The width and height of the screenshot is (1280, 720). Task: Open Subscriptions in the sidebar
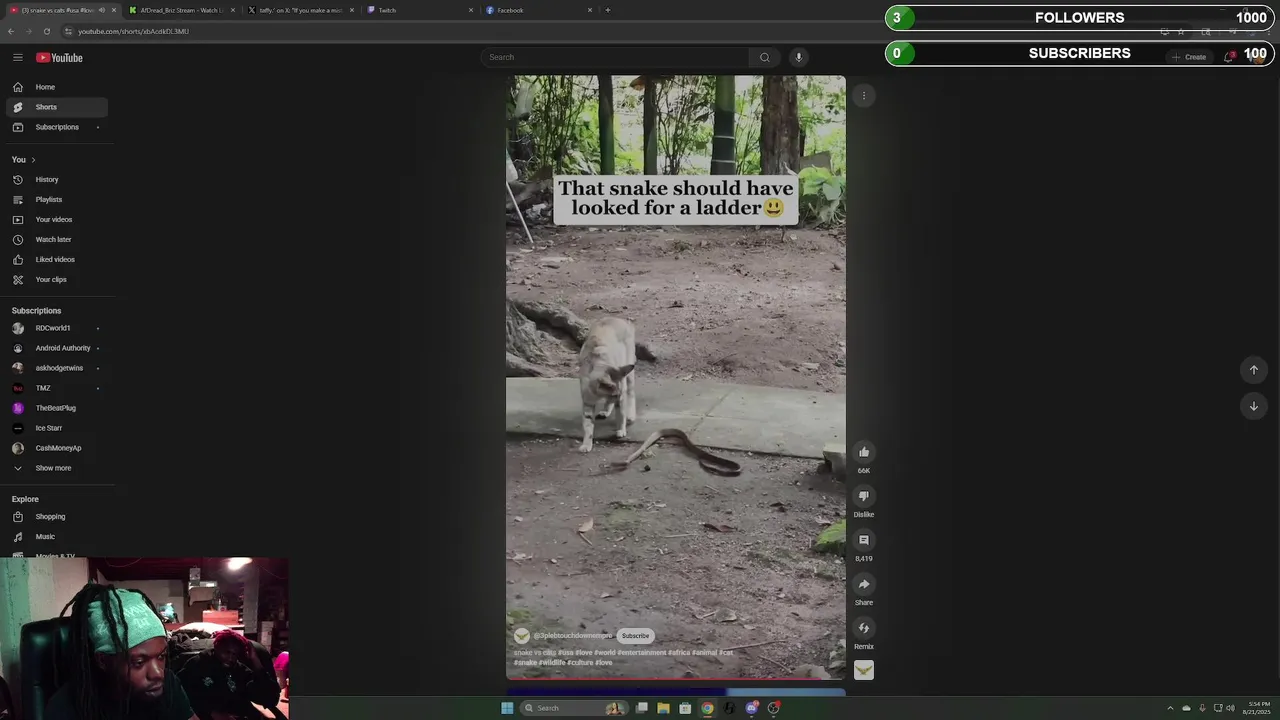click(57, 127)
